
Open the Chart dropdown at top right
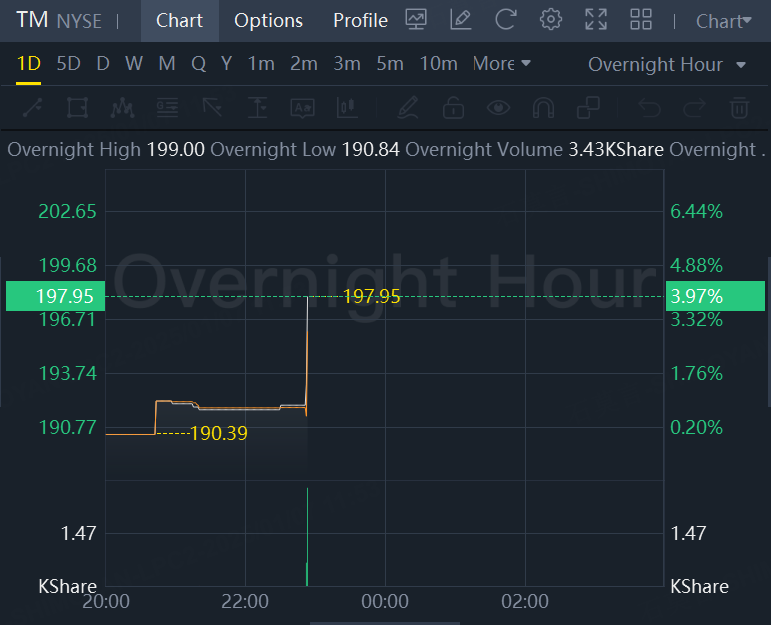coord(724,21)
